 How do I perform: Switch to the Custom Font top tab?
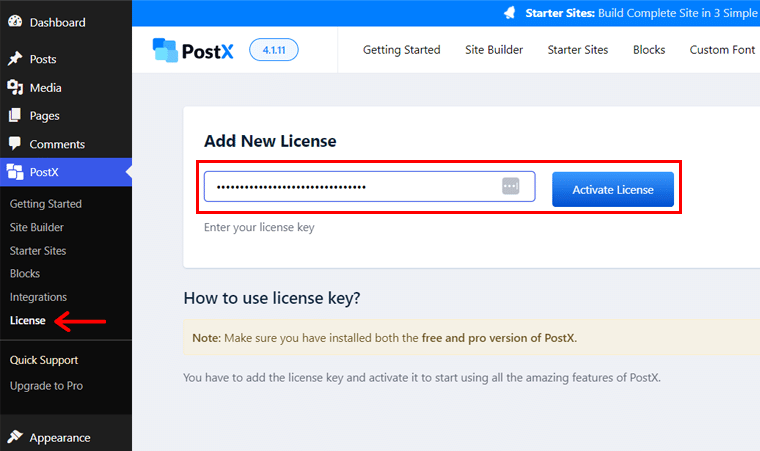[x=722, y=50]
